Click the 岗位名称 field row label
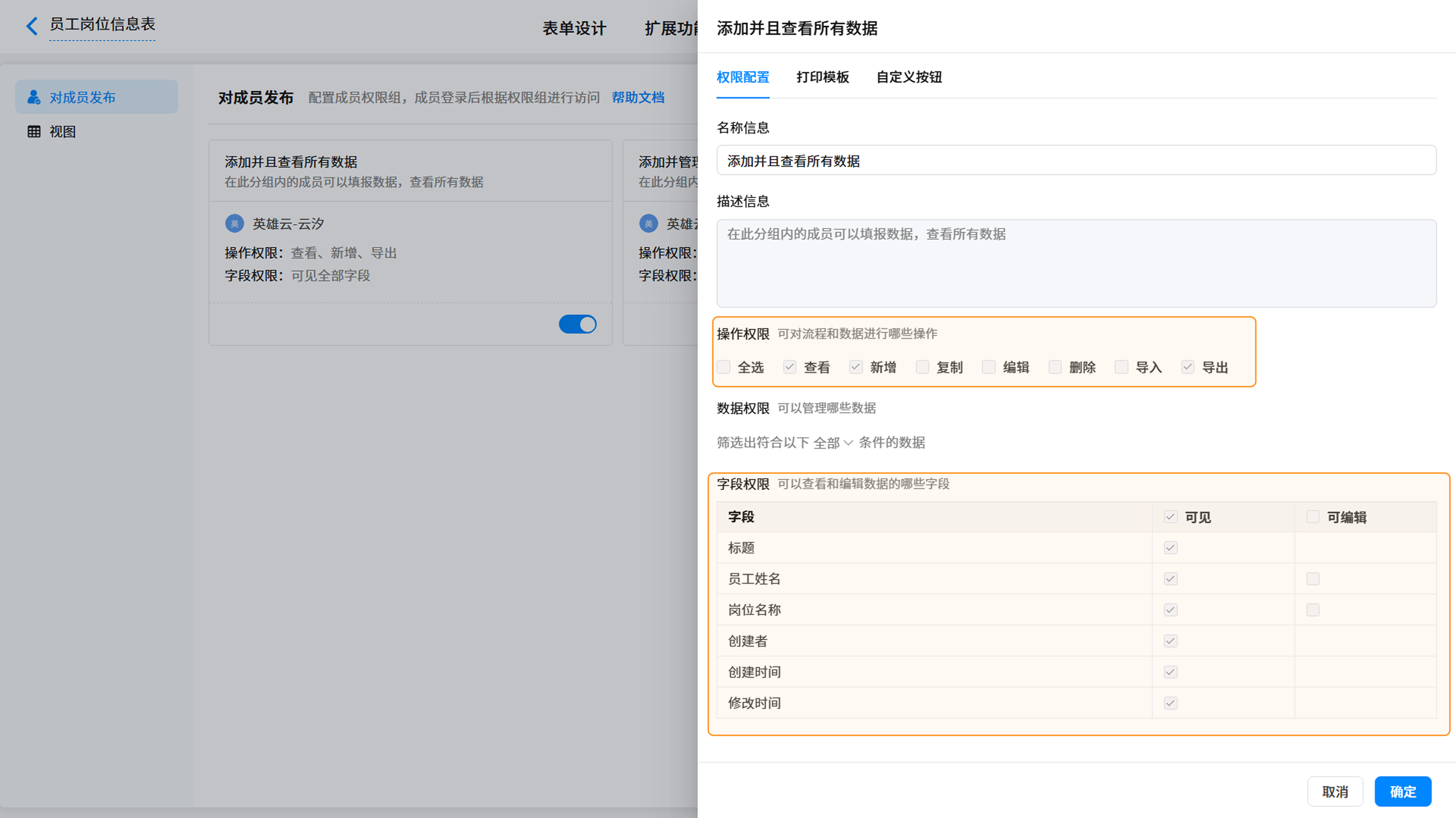This screenshot has height=818, width=1456. (x=754, y=610)
